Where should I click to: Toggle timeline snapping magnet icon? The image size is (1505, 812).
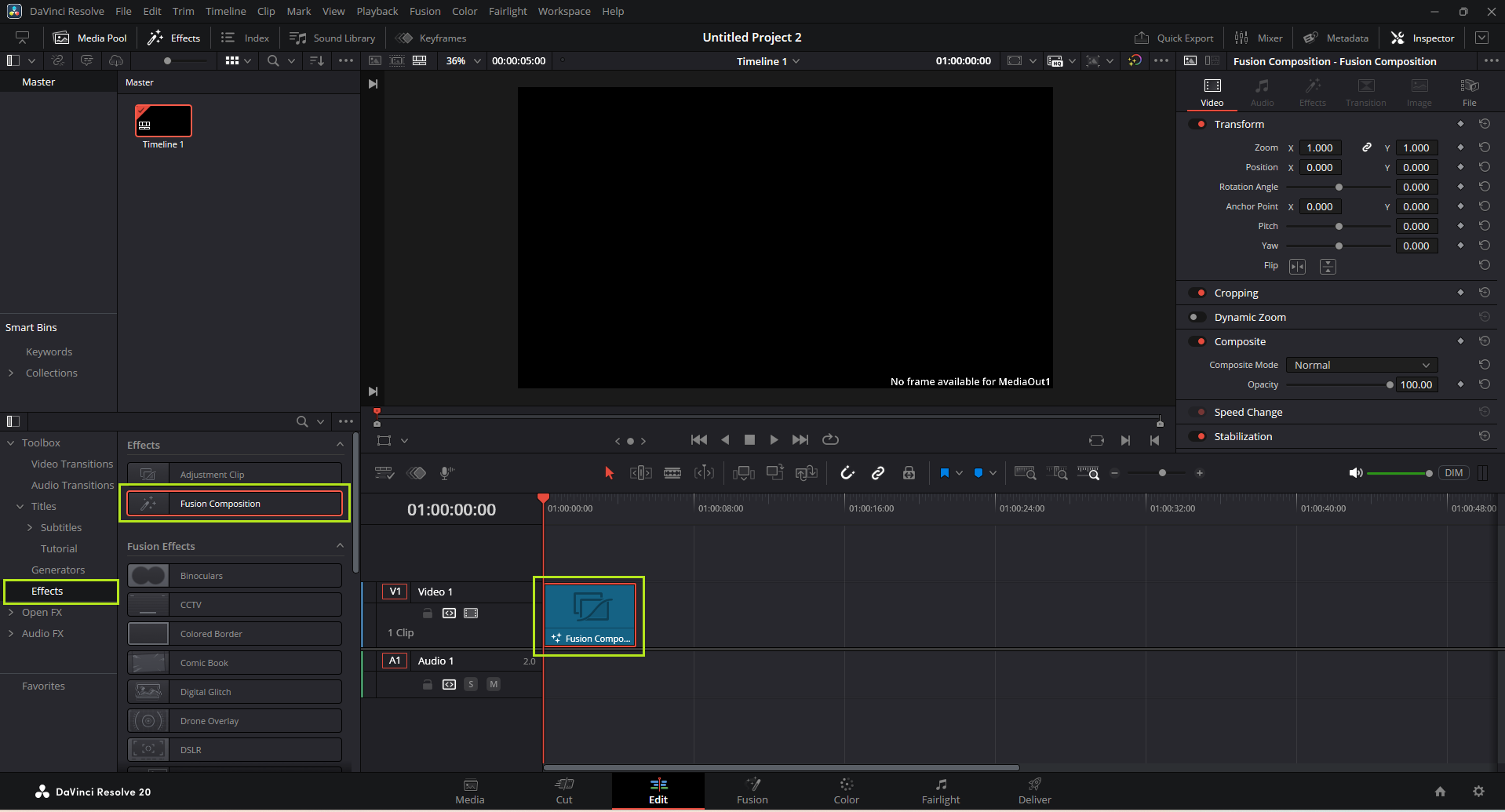tap(847, 473)
